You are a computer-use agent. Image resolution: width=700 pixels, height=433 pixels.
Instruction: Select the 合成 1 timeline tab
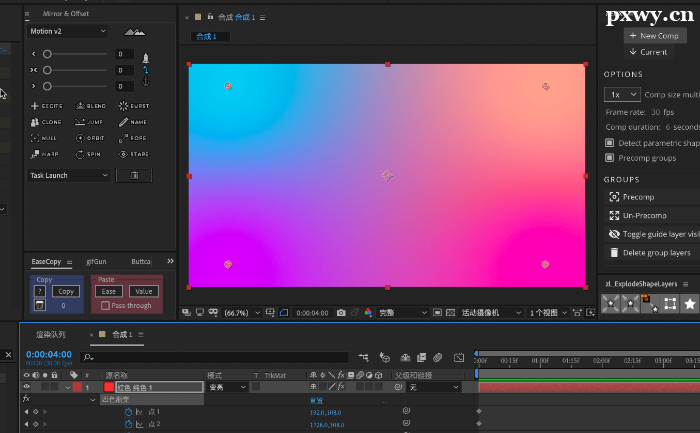tap(122, 334)
